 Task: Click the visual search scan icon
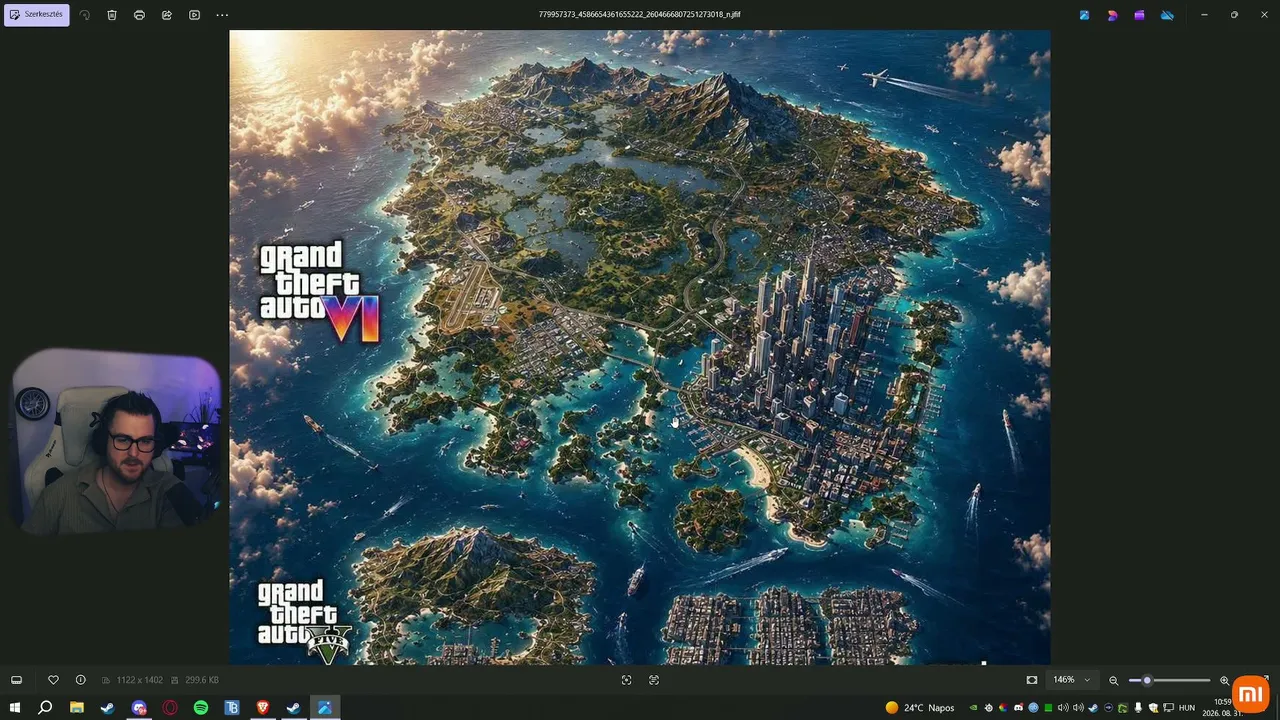626,680
